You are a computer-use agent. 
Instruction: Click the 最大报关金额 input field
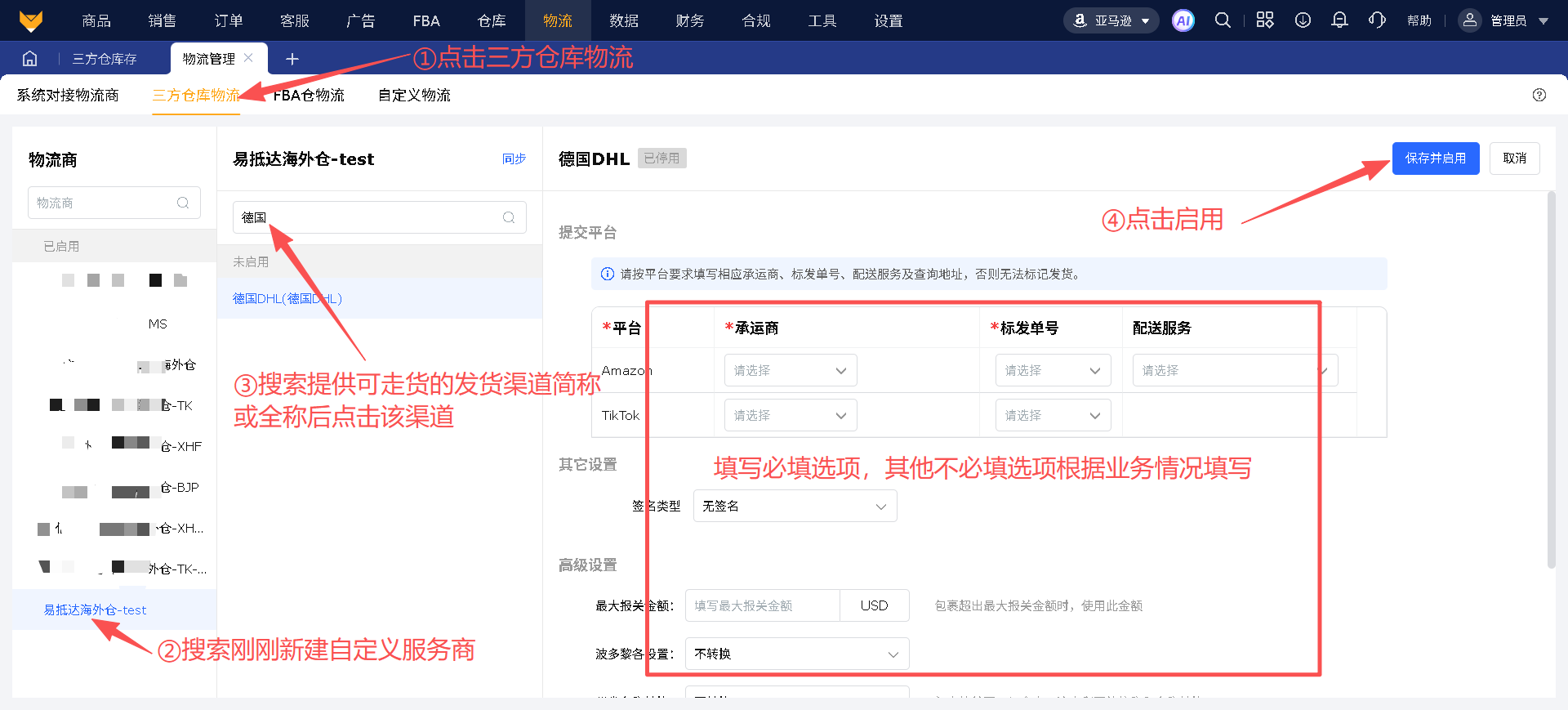click(762, 605)
